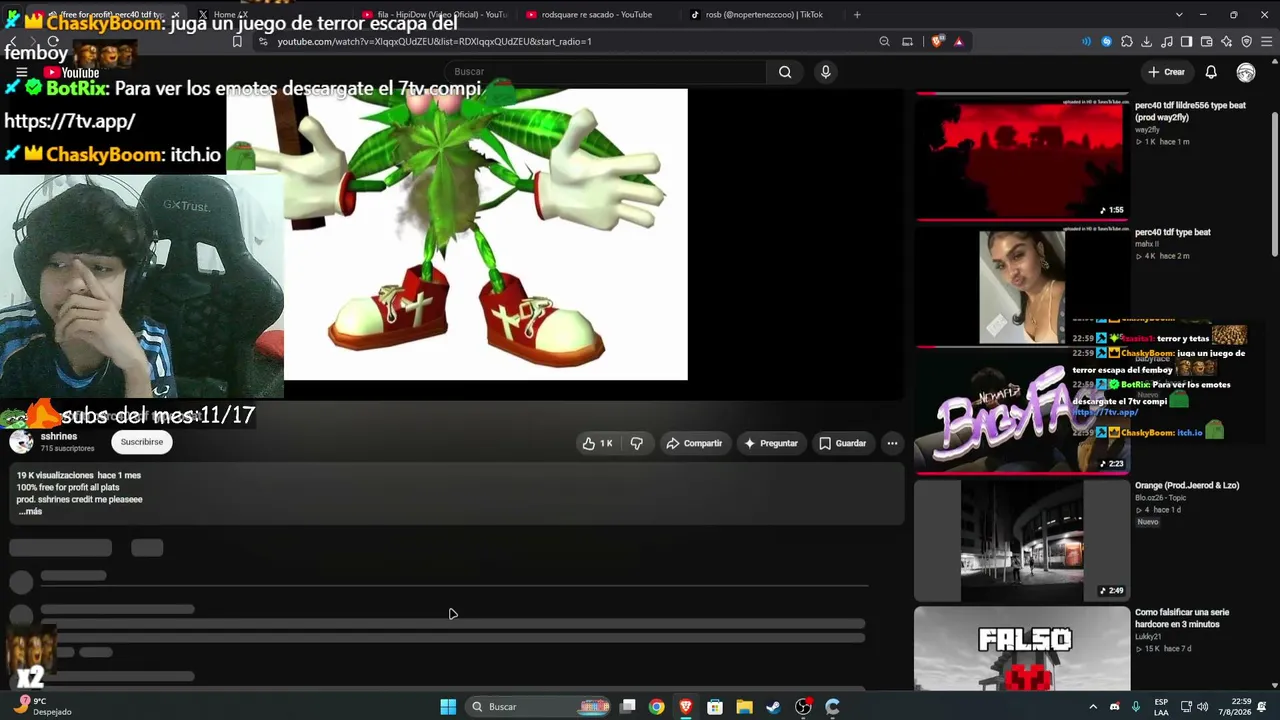1280x720 pixels.
Task: Click the Preguntar ask button
Action: 771,443
